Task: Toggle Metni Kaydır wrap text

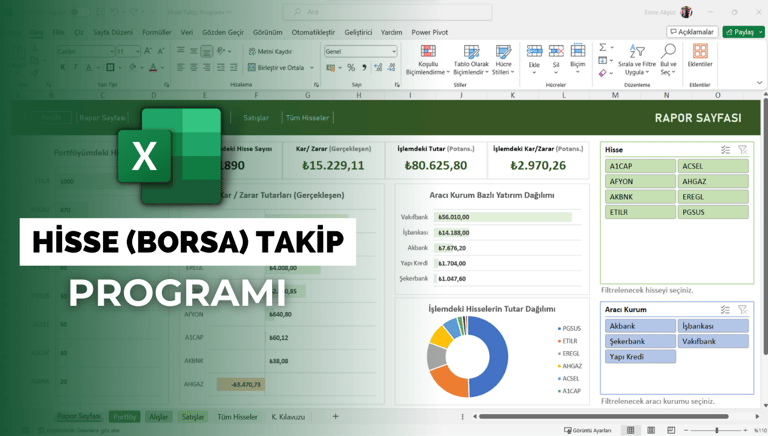Action: click(270, 51)
